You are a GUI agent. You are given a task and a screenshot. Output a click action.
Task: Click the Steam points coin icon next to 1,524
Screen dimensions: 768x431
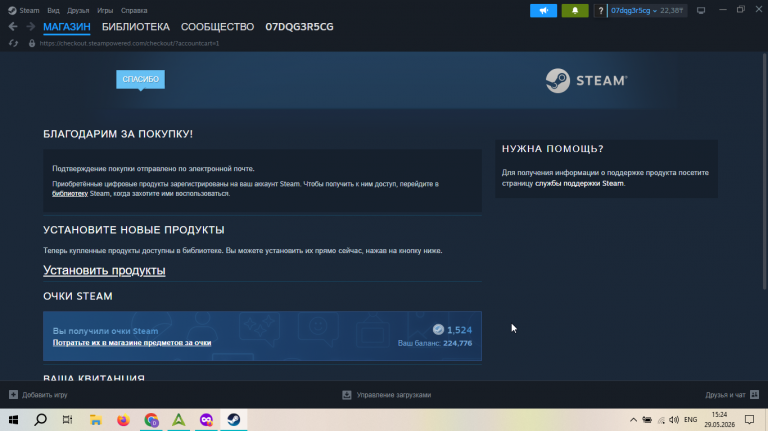(438, 330)
